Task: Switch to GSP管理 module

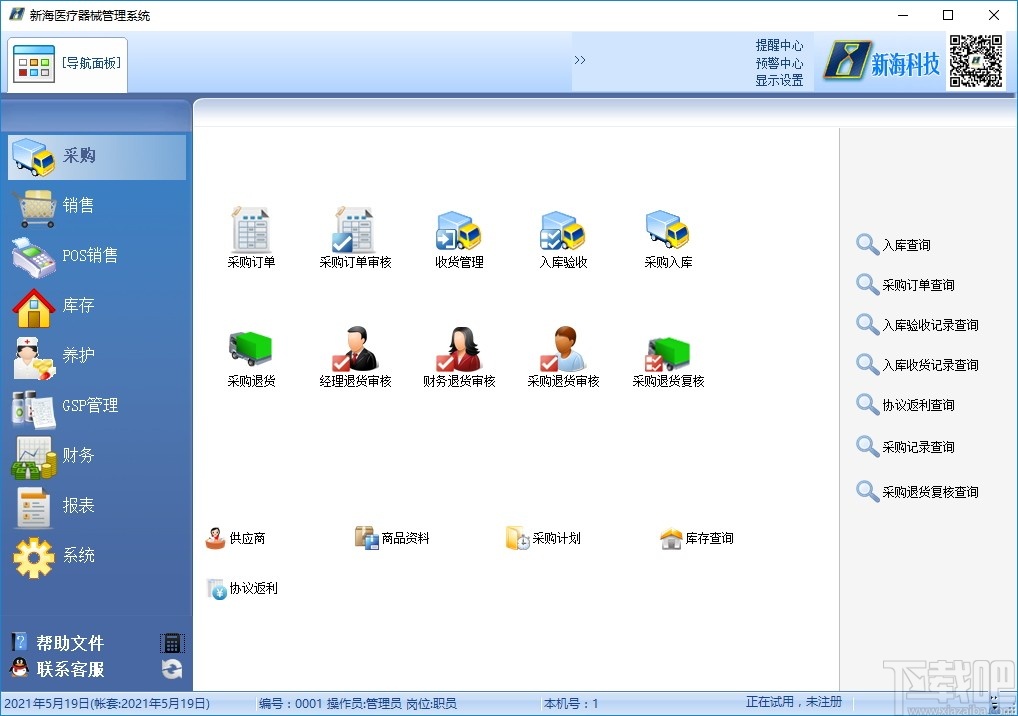Action: click(x=97, y=406)
